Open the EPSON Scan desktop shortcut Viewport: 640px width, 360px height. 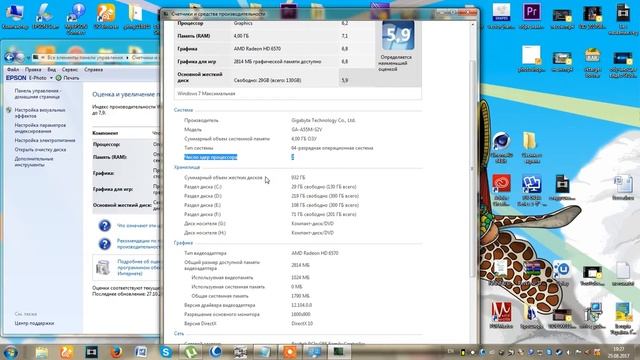point(45,16)
